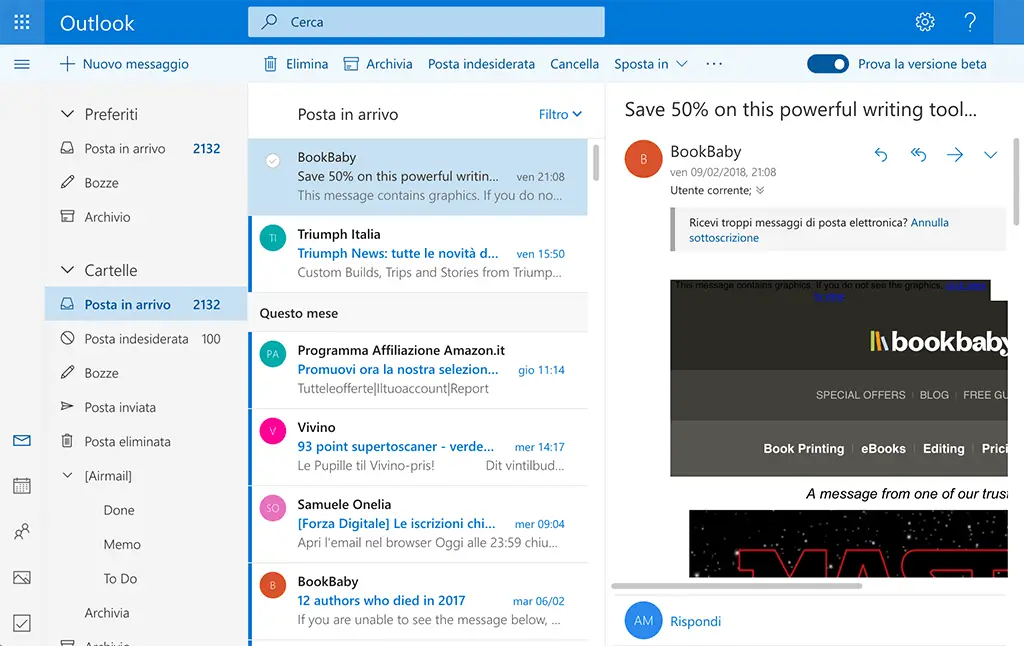Click BLOG link in bookbaby email
Screen dimensions: 1024x646
click(934, 395)
